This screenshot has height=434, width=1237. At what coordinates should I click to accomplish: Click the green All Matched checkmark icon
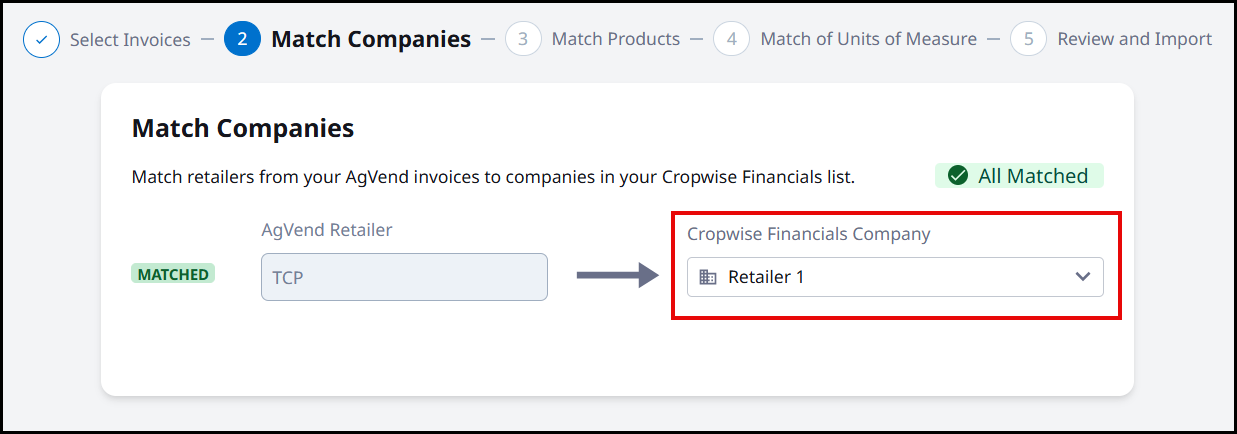[958, 176]
